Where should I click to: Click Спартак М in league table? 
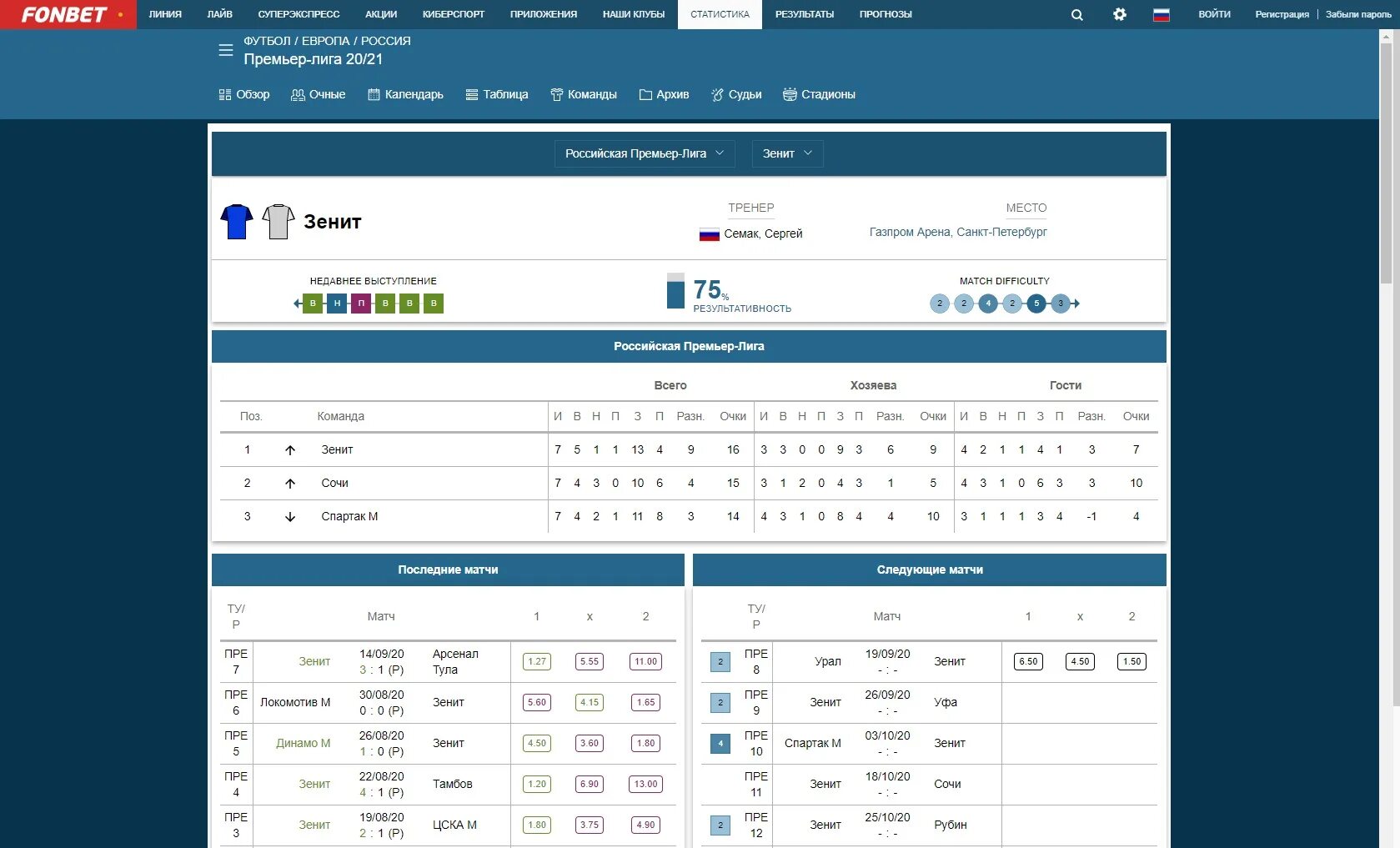[349, 517]
